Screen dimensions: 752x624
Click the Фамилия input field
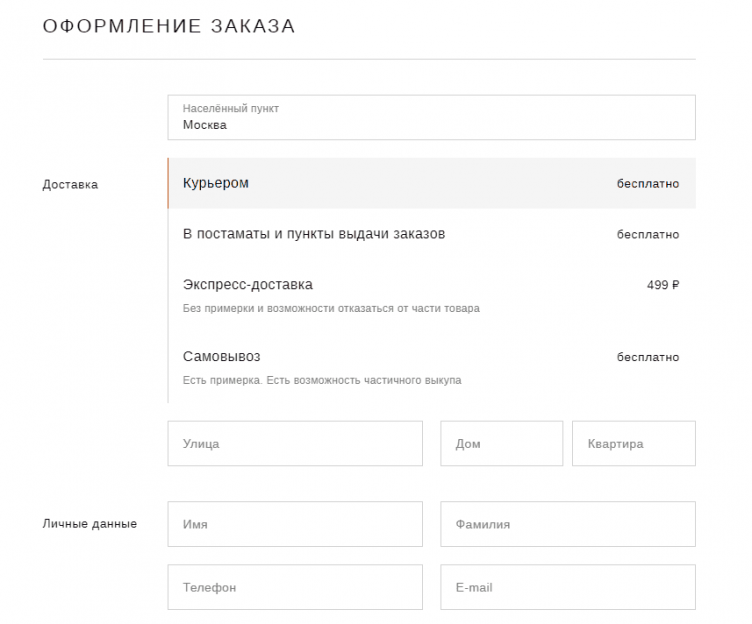(x=568, y=524)
